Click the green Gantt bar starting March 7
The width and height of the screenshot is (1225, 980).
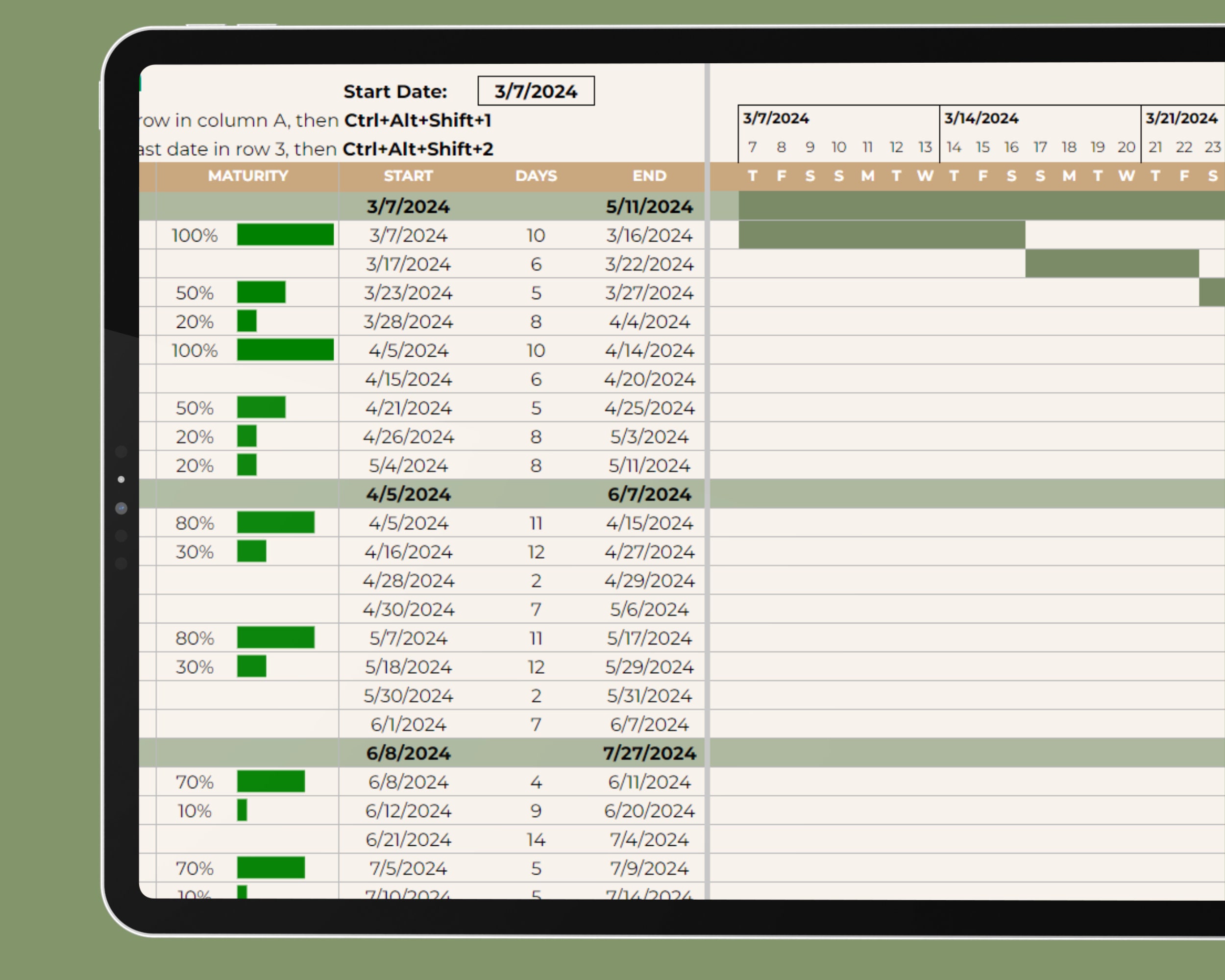[881, 235]
